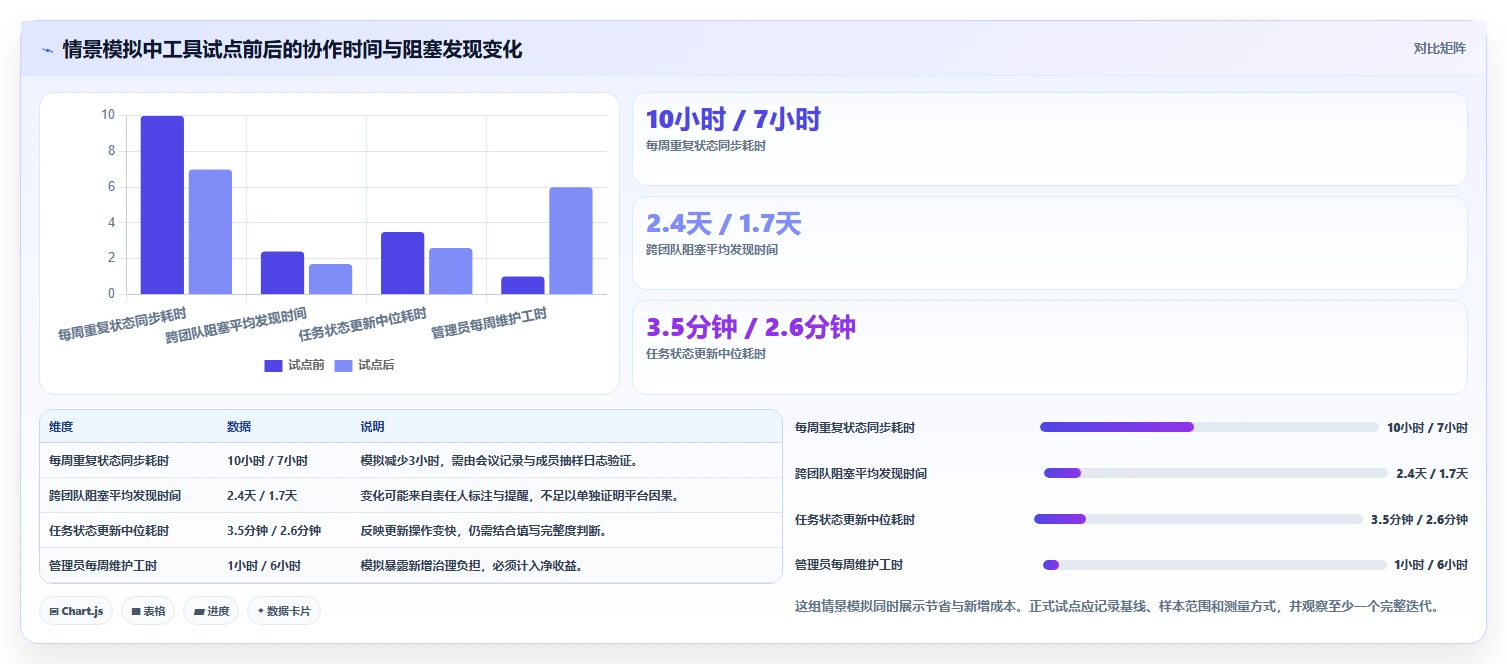Click the 试点后 bar for 任务状态更新中位耗时
Image resolution: width=1507 pixels, height=664 pixels.
(450, 271)
